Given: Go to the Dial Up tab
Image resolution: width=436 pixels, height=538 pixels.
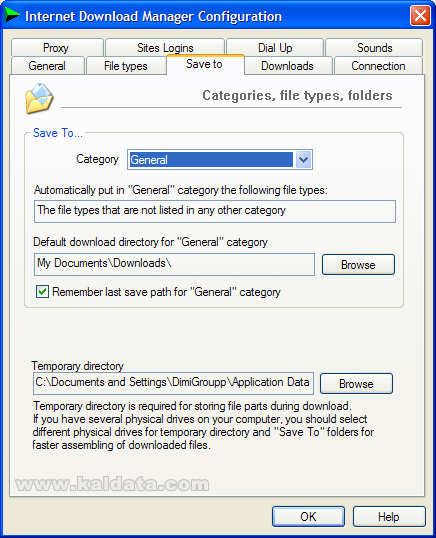Looking at the screenshot, I should tap(275, 48).
